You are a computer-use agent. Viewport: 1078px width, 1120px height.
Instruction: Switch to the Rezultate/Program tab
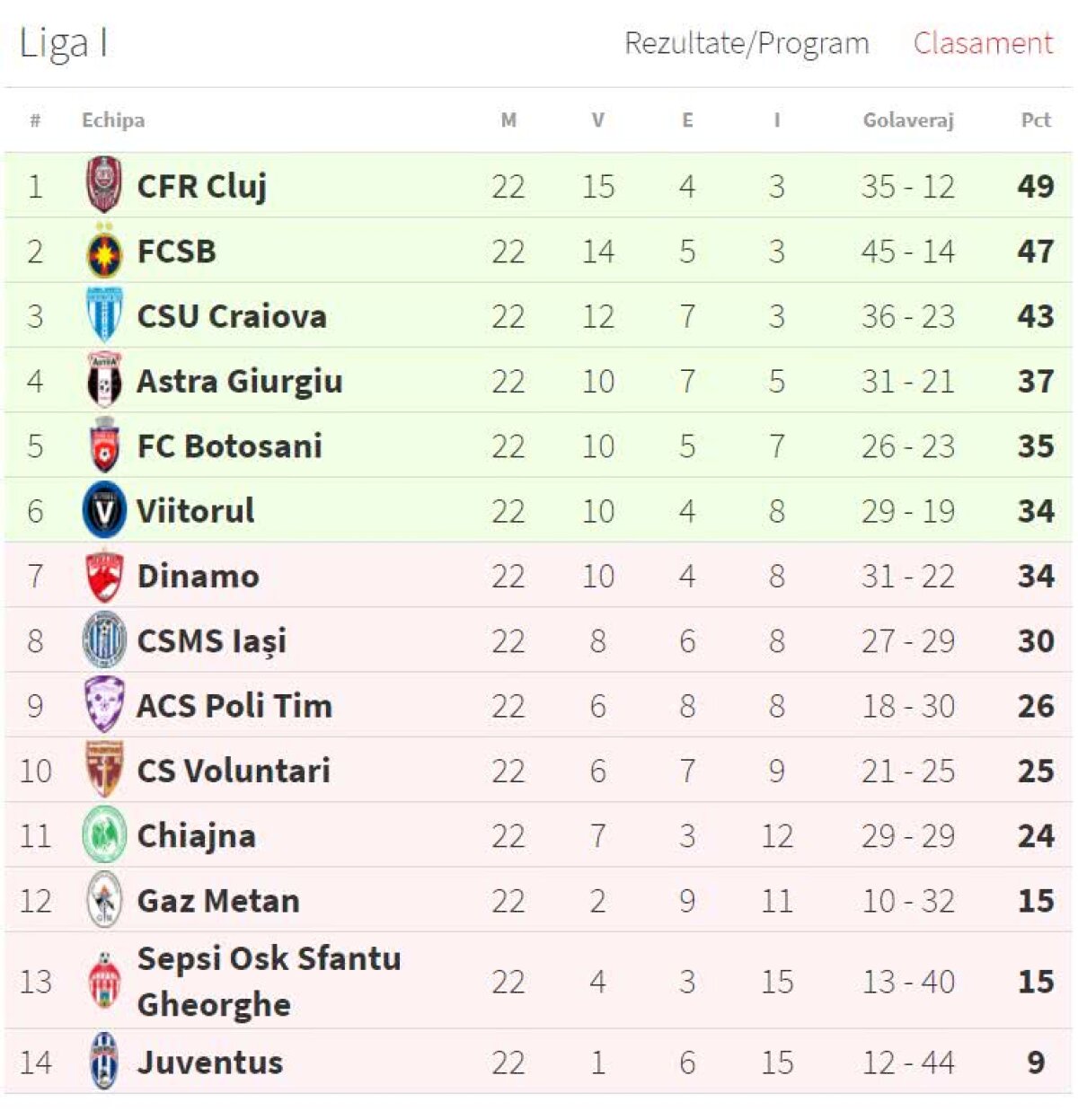(747, 42)
